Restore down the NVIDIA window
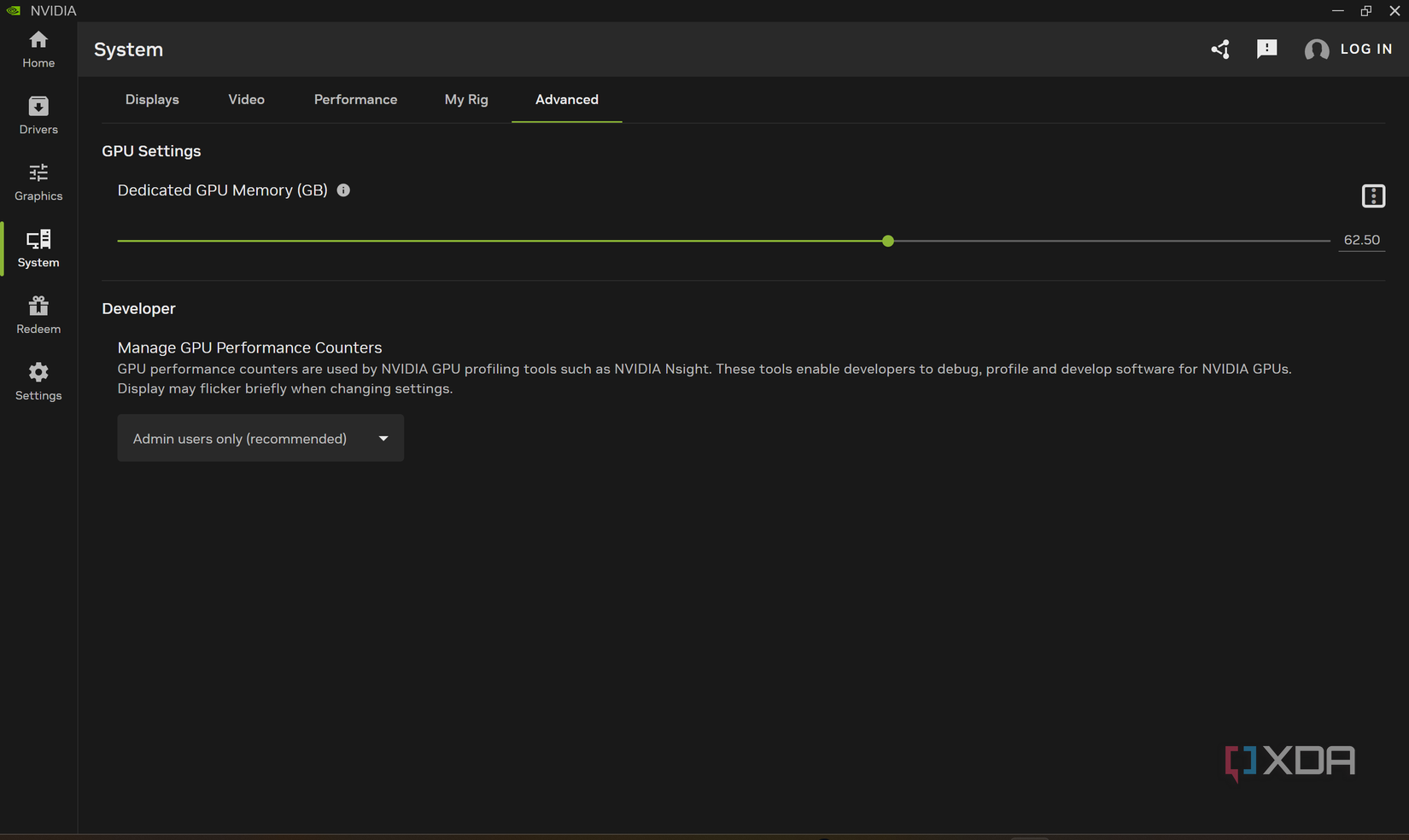 (x=1366, y=10)
